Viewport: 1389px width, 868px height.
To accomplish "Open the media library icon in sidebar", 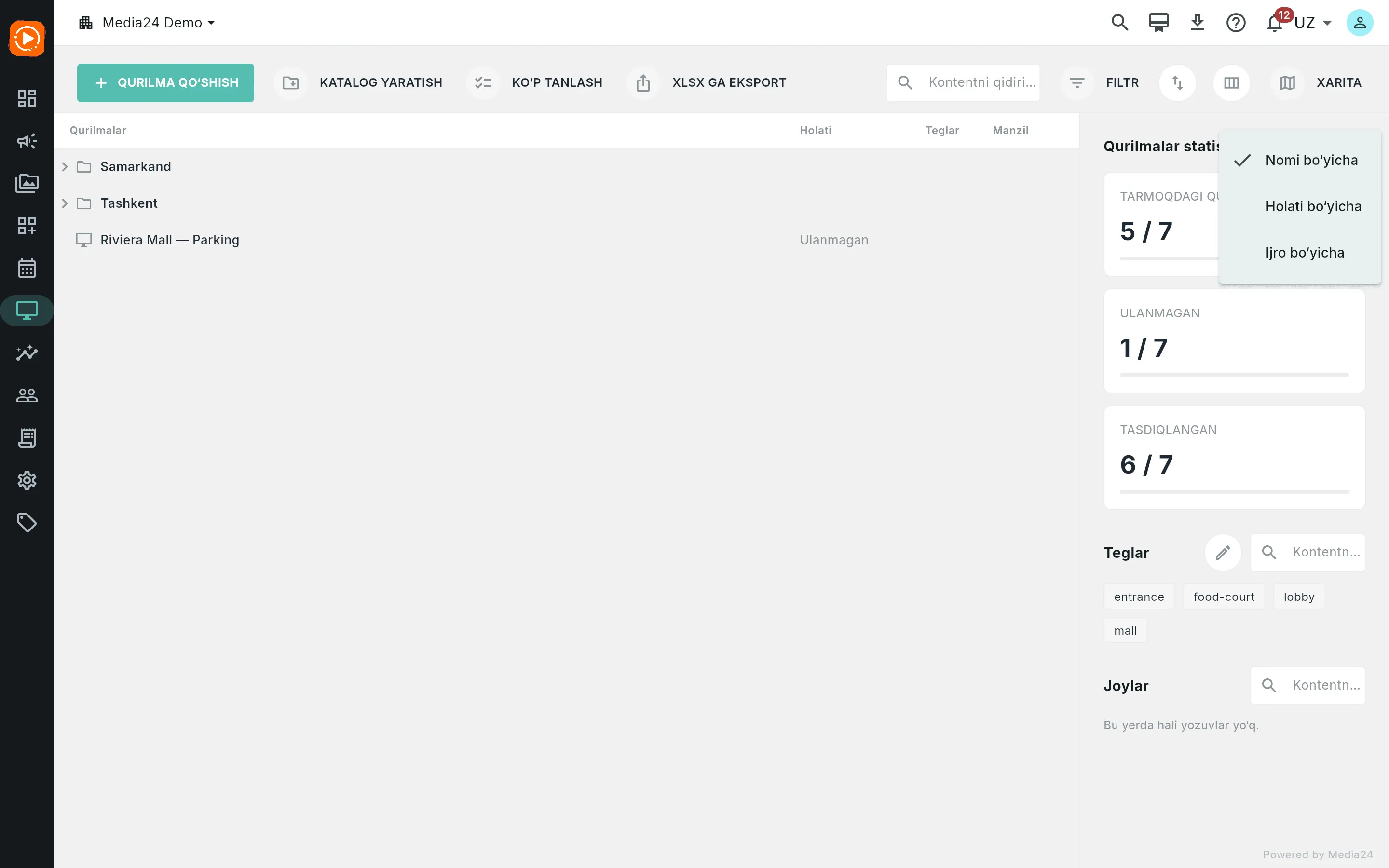I will (x=27, y=183).
